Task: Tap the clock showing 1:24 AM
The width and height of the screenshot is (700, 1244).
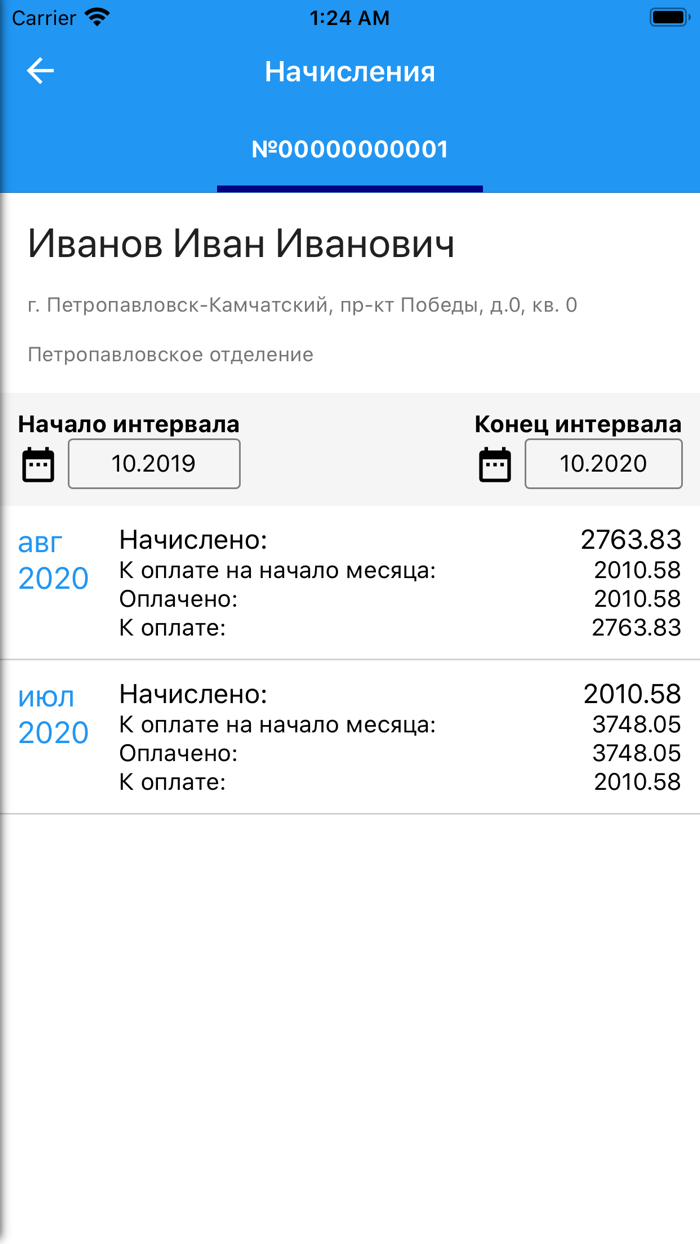Action: point(349,17)
